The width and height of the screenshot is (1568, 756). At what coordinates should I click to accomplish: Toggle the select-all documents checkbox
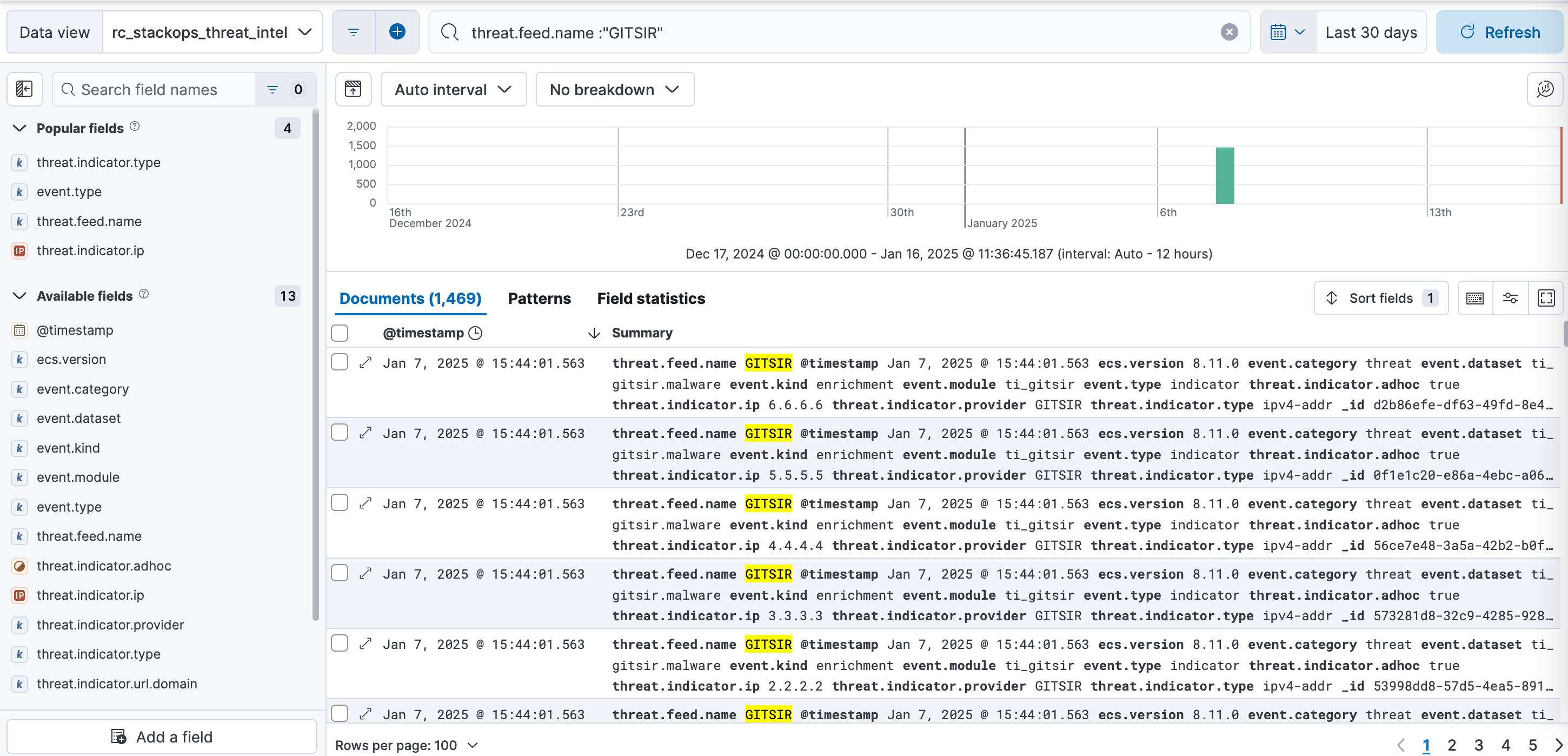[340, 333]
